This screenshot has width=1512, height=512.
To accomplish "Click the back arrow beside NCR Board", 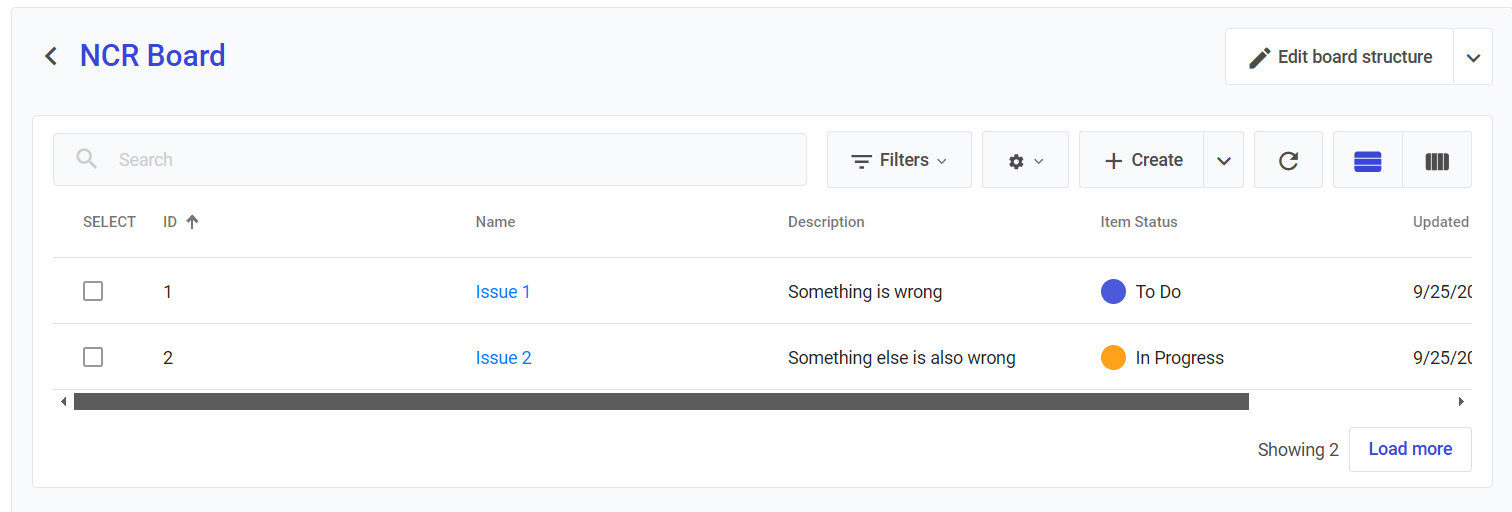I will pos(51,56).
